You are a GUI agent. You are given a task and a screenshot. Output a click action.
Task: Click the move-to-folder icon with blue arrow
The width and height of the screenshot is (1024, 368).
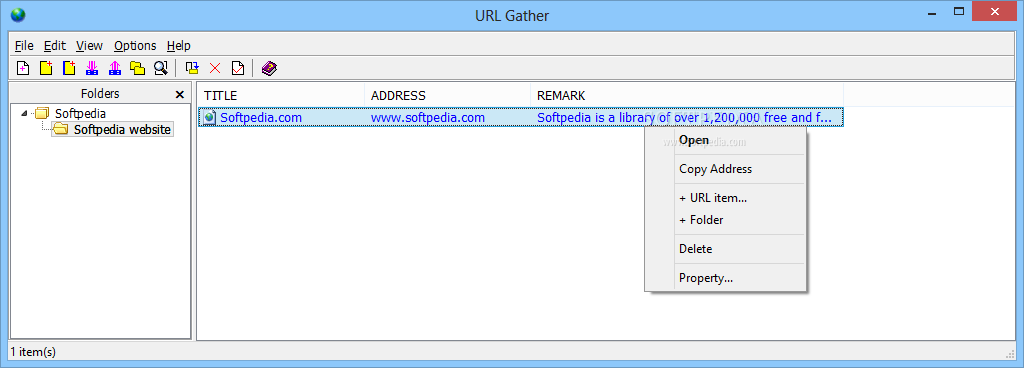192,68
